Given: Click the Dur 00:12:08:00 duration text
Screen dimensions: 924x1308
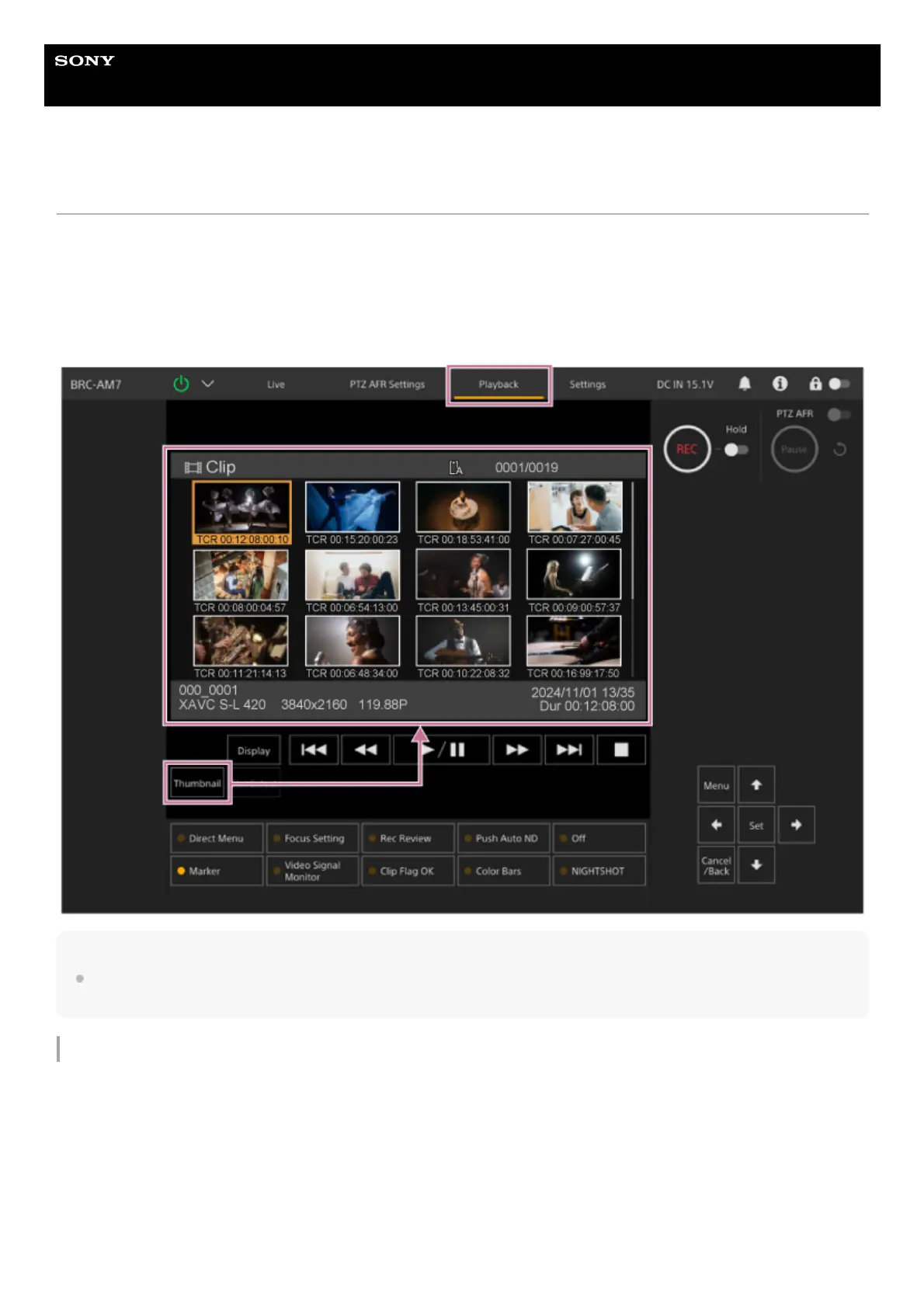Looking at the screenshot, I should 587,706.
